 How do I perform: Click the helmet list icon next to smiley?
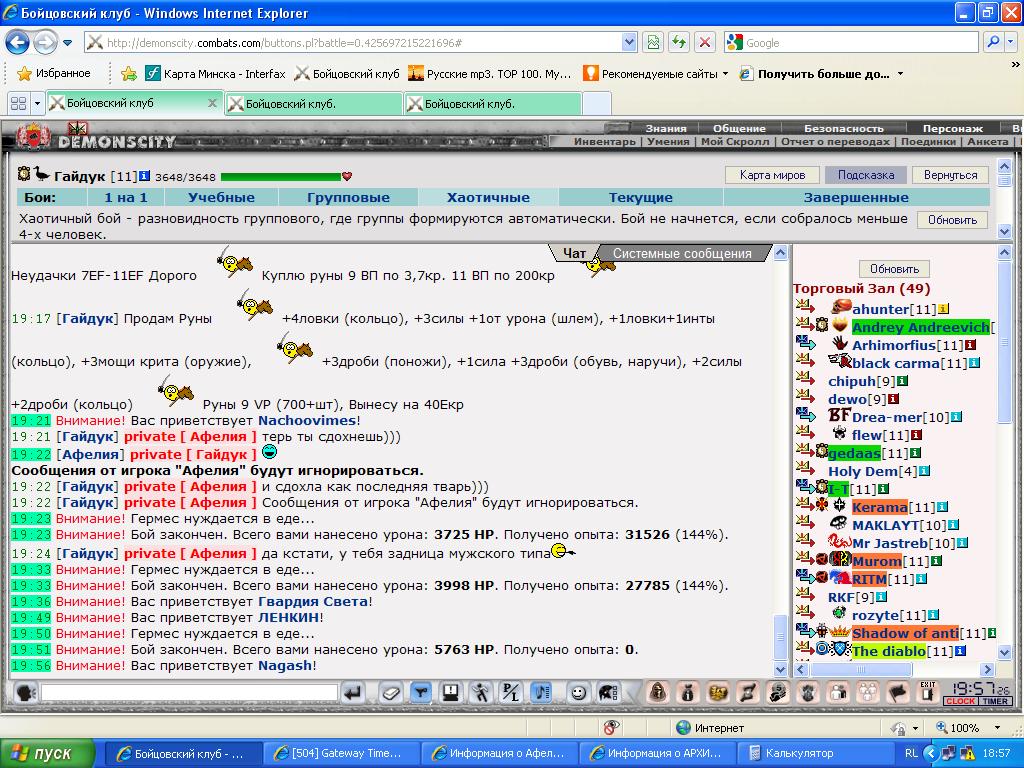608,692
